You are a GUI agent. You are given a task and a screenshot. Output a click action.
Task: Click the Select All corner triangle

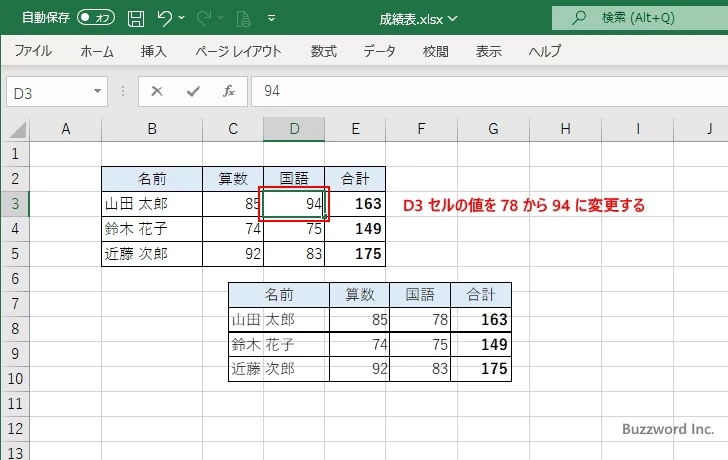click(x=16, y=129)
